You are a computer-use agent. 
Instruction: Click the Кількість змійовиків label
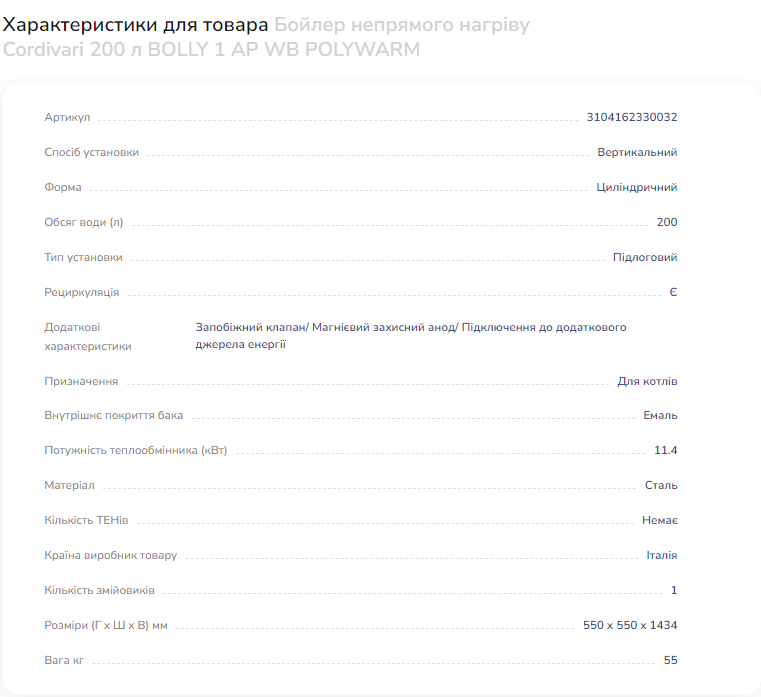[99, 590]
